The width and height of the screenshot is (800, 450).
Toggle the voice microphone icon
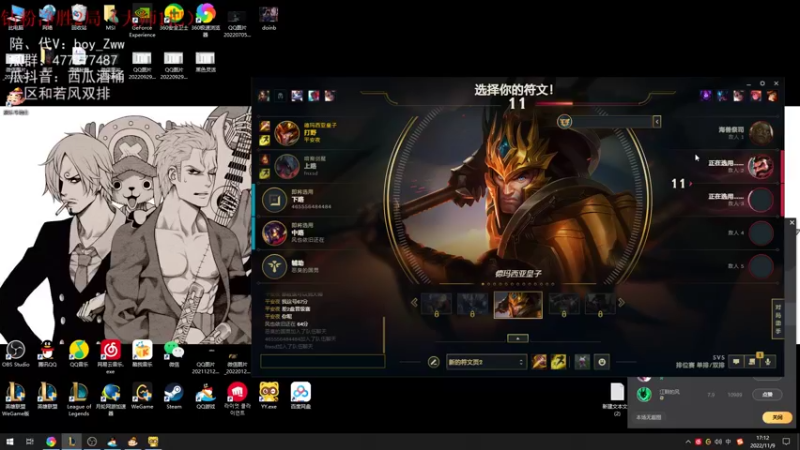(x=768, y=362)
